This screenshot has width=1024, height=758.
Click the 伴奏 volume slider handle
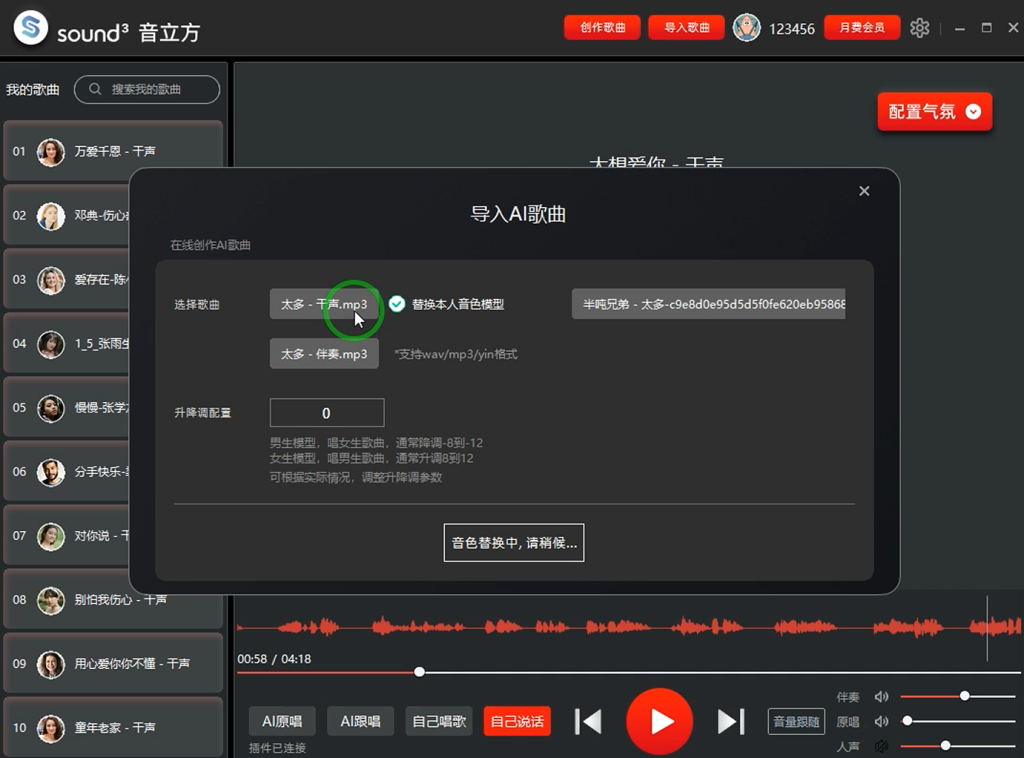click(963, 694)
